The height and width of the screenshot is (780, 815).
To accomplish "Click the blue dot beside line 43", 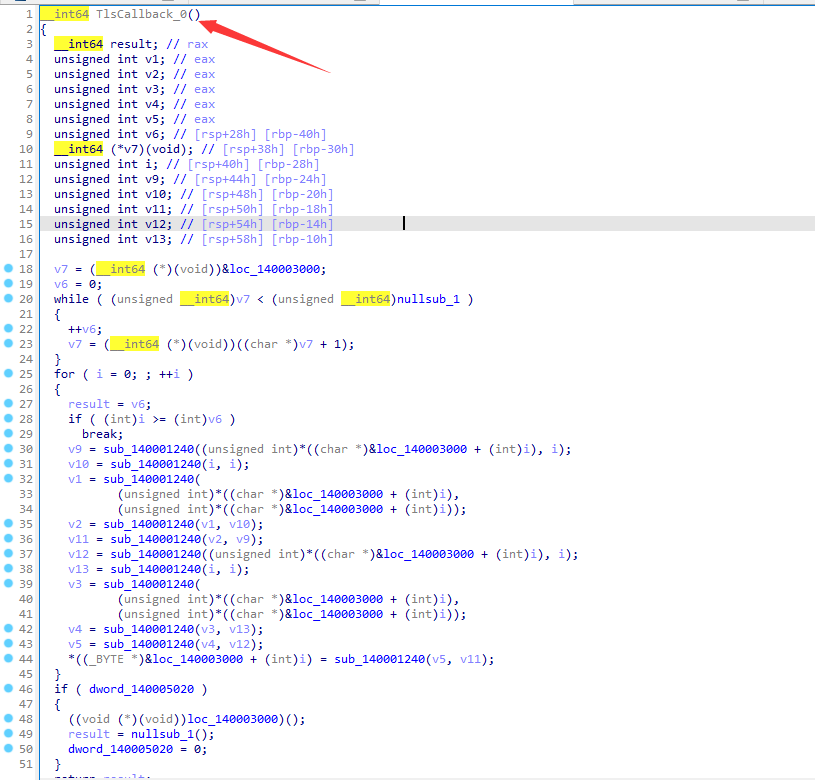I will click(8, 643).
